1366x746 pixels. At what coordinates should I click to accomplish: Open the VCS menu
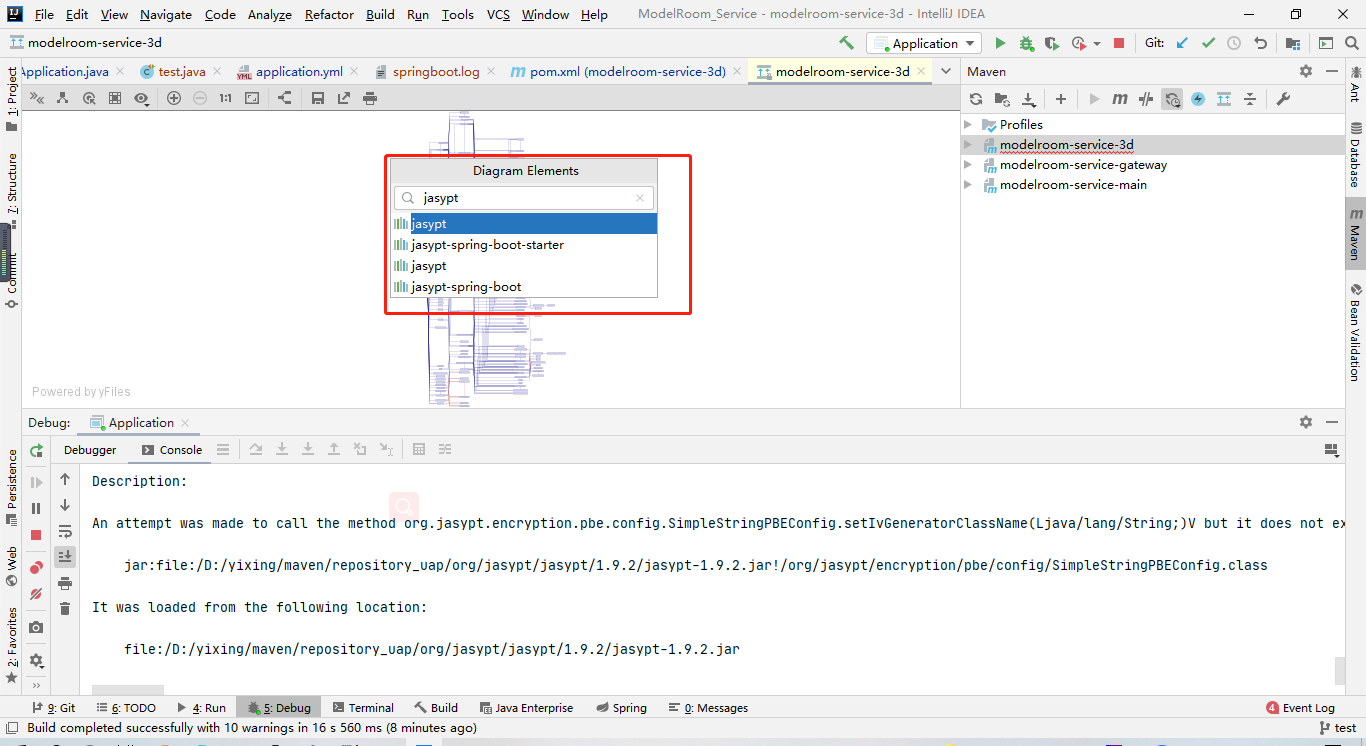coord(498,14)
